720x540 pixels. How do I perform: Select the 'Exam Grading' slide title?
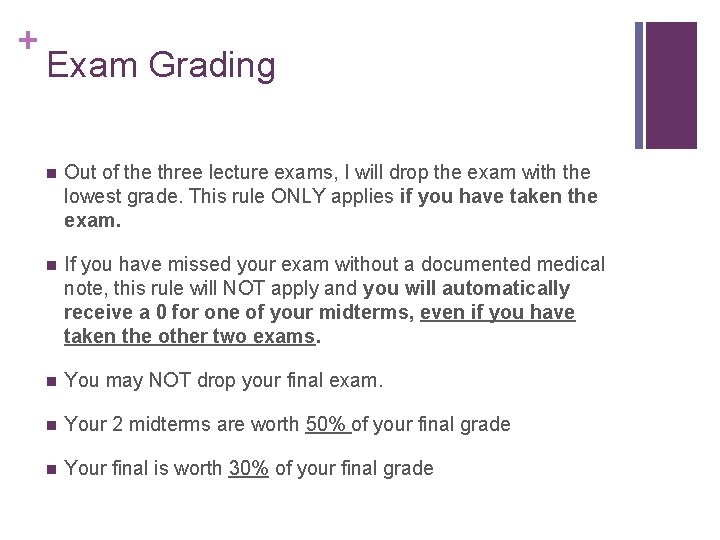tap(161, 66)
